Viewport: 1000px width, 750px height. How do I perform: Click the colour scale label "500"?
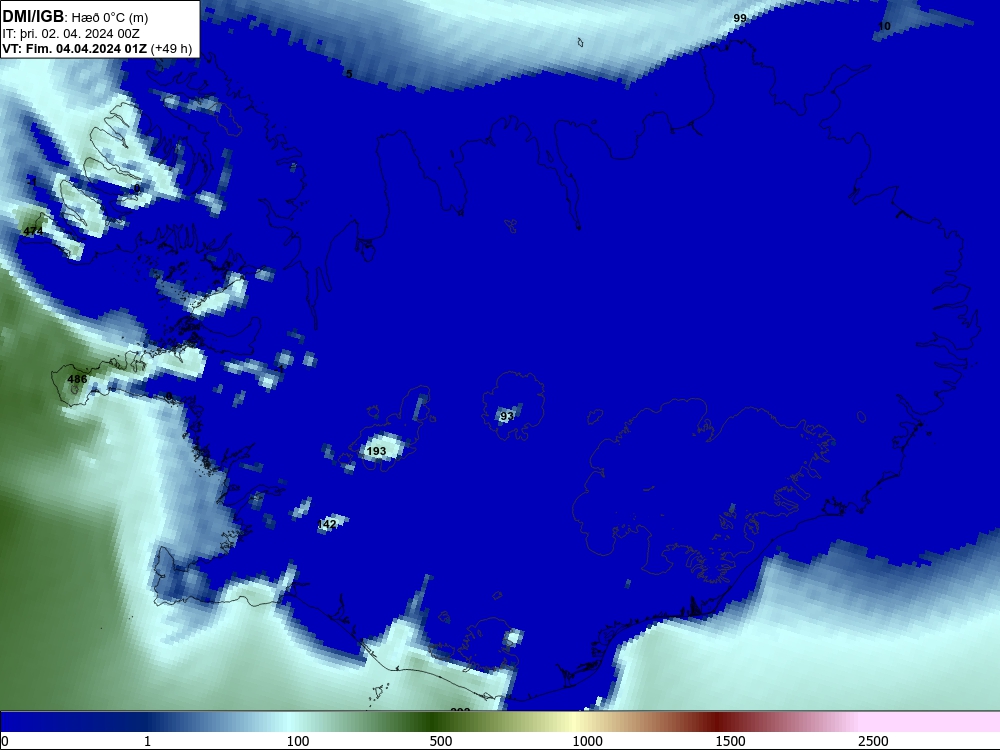tap(441, 741)
